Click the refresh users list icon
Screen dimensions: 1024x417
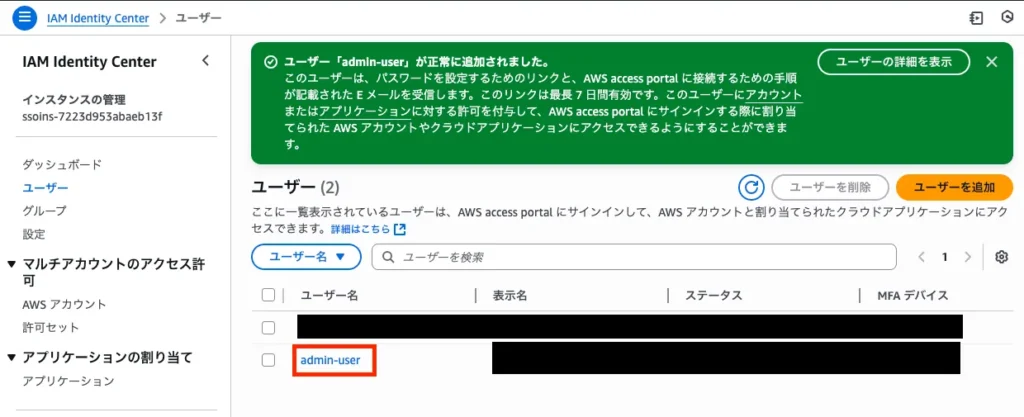750,187
